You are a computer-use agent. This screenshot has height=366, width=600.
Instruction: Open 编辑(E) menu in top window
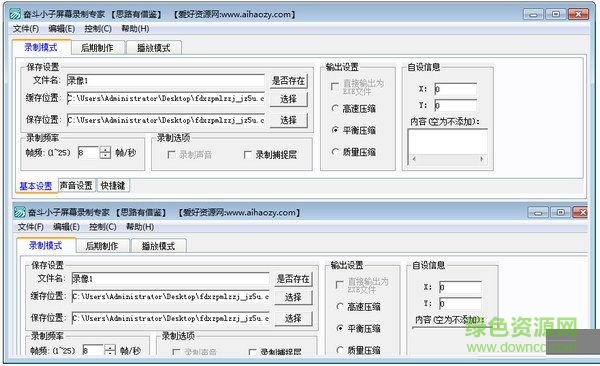point(62,29)
